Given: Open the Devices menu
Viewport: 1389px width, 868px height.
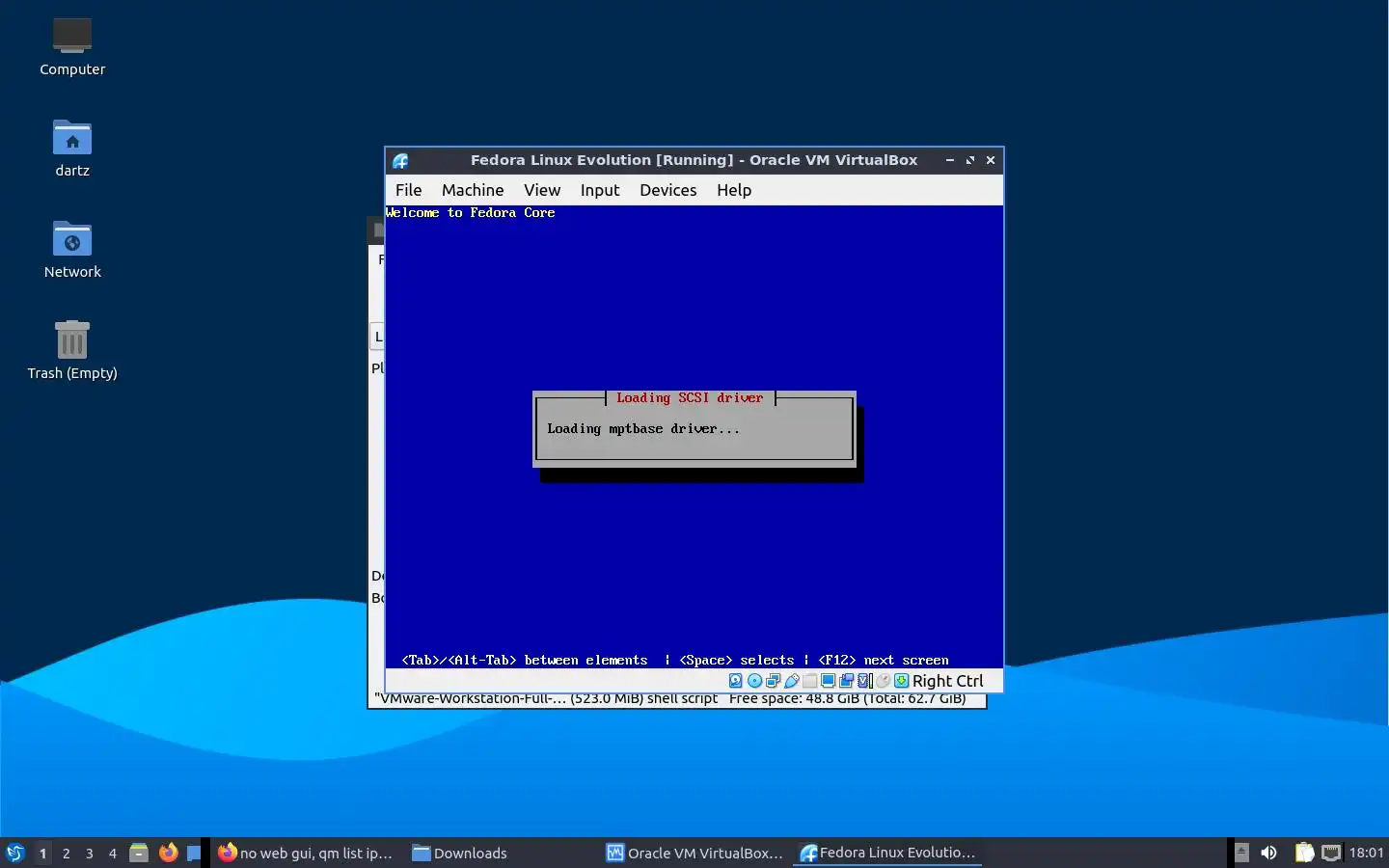Looking at the screenshot, I should click(667, 190).
